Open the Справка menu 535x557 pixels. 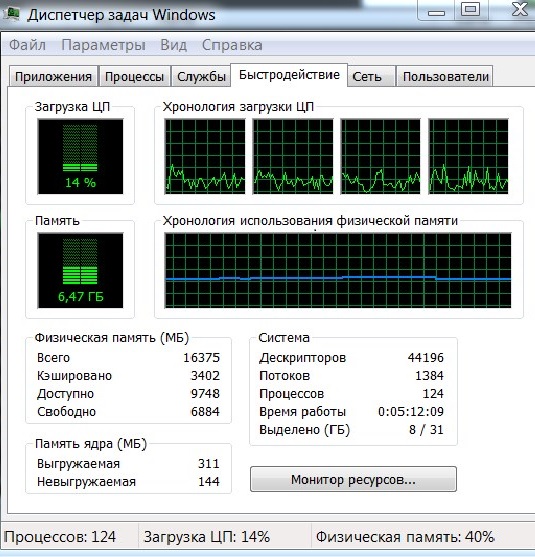(232, 45)
